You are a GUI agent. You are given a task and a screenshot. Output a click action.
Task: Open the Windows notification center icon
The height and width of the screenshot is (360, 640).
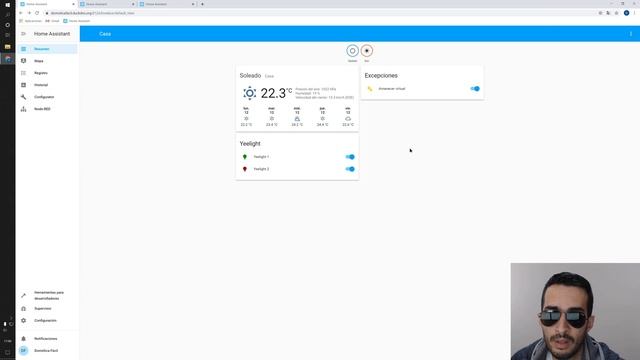[7, 352]
